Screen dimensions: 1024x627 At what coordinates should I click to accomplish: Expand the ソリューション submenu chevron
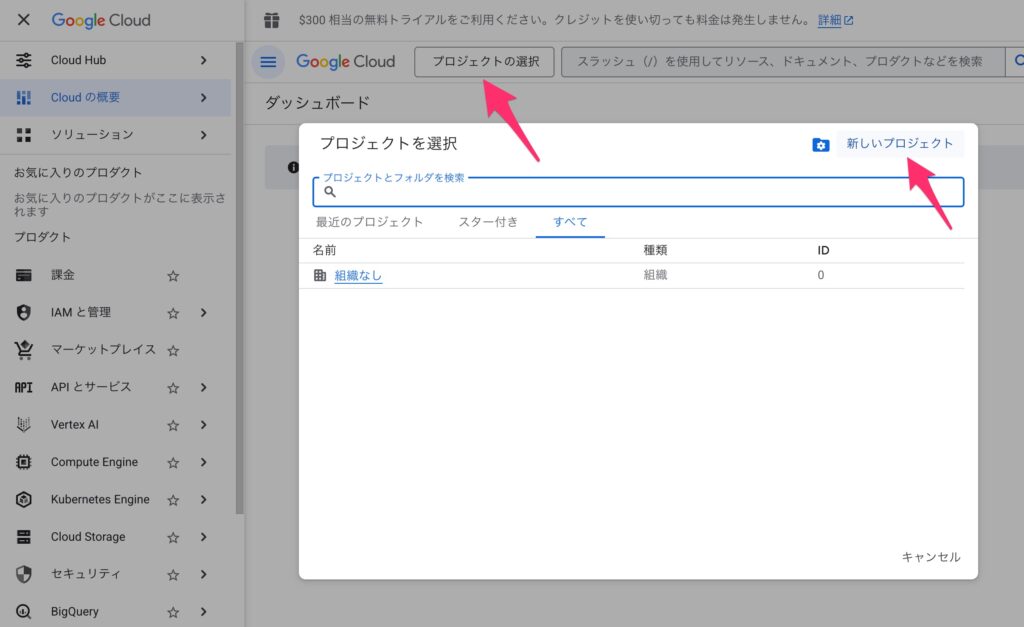[203, 135]
